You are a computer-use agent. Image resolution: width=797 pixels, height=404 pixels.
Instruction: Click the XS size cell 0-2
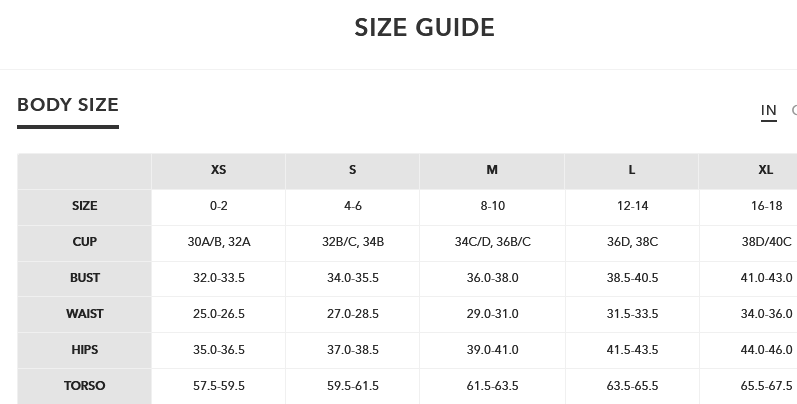(x=218, y=206)
